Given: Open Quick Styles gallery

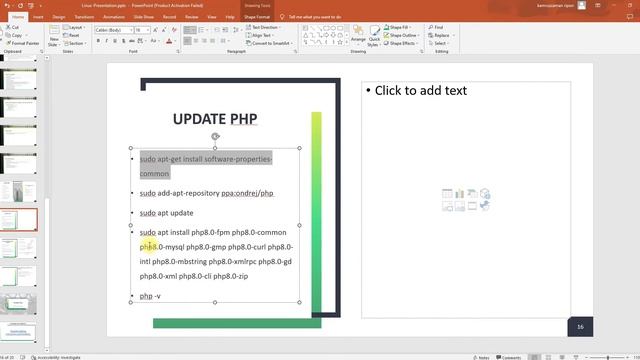Looking at the screenshot, I should (x=374, y=36).
